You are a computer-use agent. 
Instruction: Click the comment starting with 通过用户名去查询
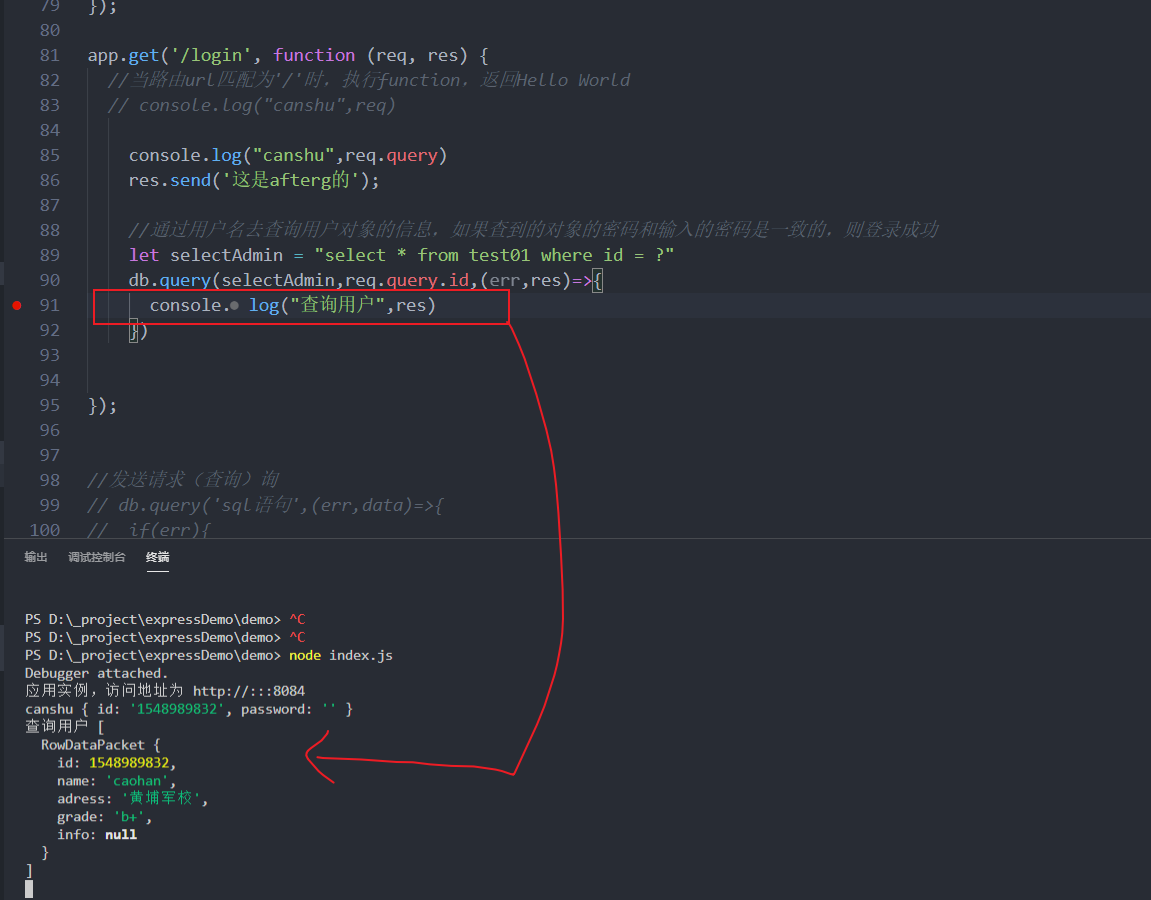tap(534, 231)
